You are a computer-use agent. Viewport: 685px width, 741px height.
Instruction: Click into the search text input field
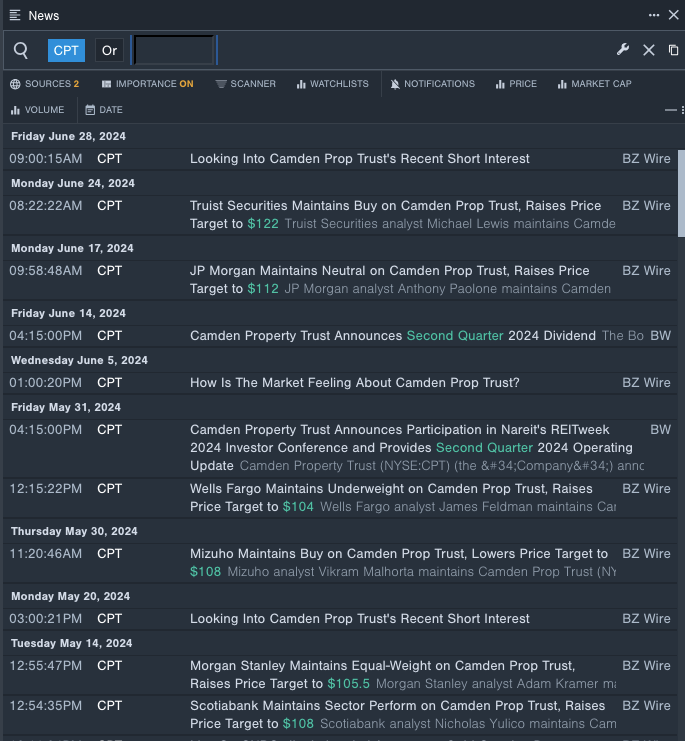[175, 50]
